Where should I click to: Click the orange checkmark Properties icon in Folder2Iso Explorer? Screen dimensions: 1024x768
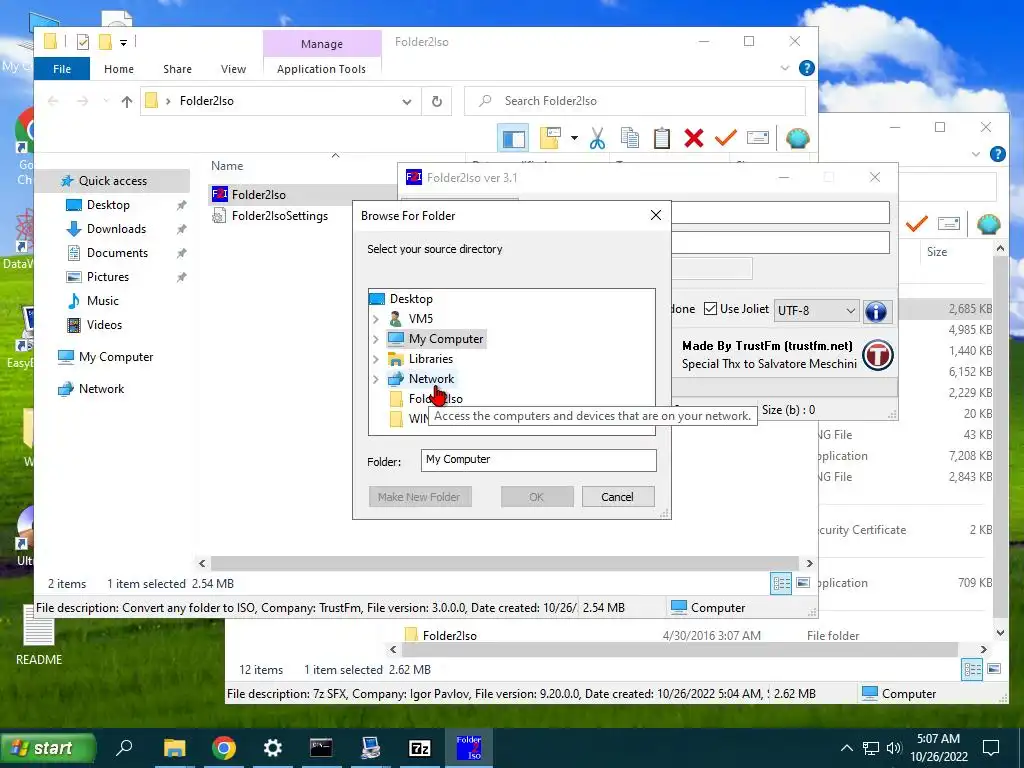coord(726,138)
